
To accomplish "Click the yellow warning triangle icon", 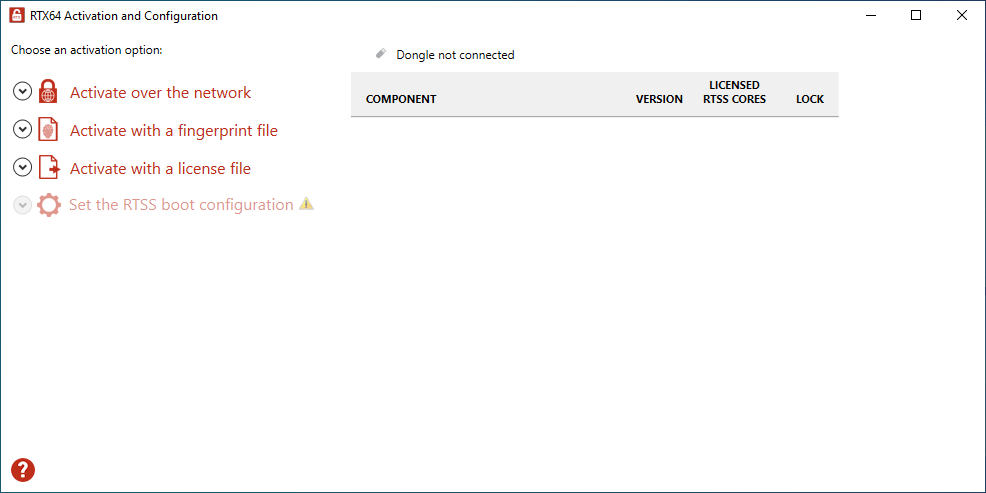I will click(x=306, y=204).
